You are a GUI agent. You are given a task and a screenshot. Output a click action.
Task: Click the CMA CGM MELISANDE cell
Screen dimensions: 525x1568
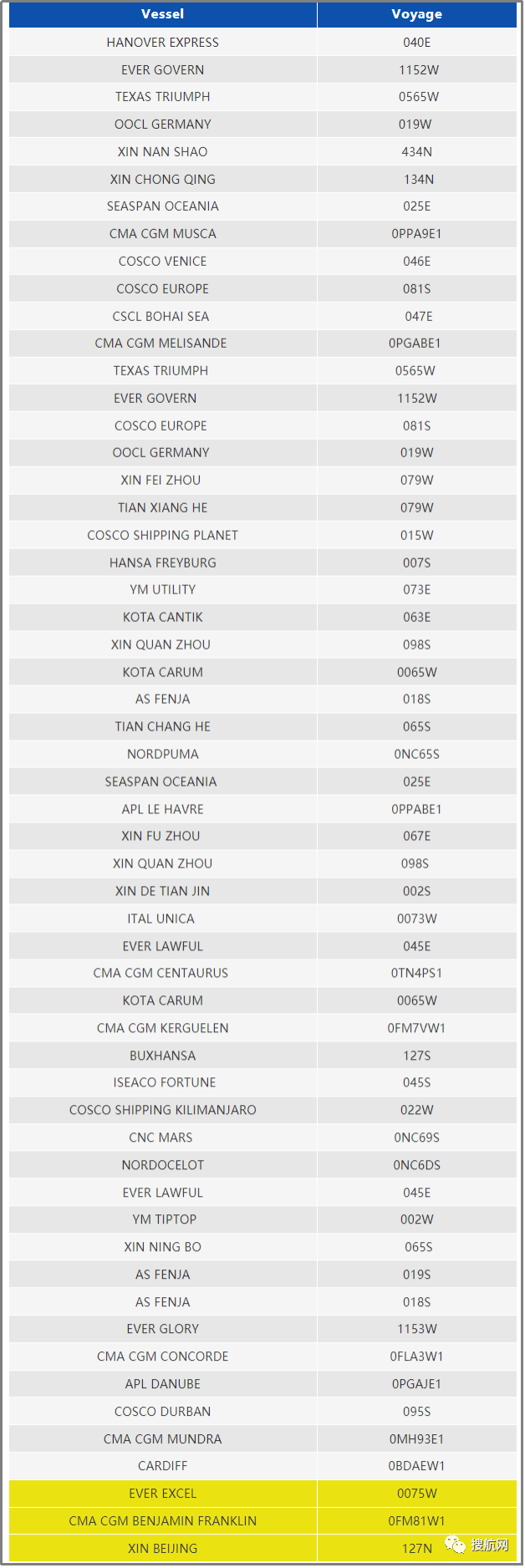pos(161,344)
